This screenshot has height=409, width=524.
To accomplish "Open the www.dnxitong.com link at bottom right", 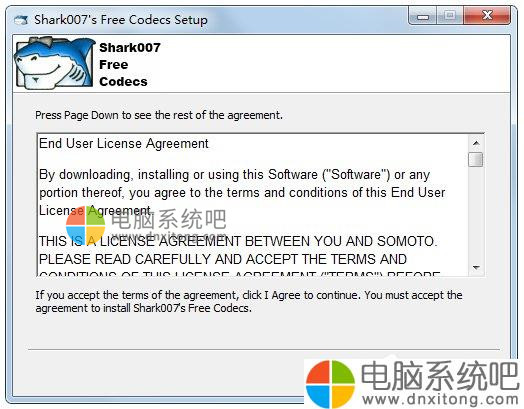I will [440, 399].
